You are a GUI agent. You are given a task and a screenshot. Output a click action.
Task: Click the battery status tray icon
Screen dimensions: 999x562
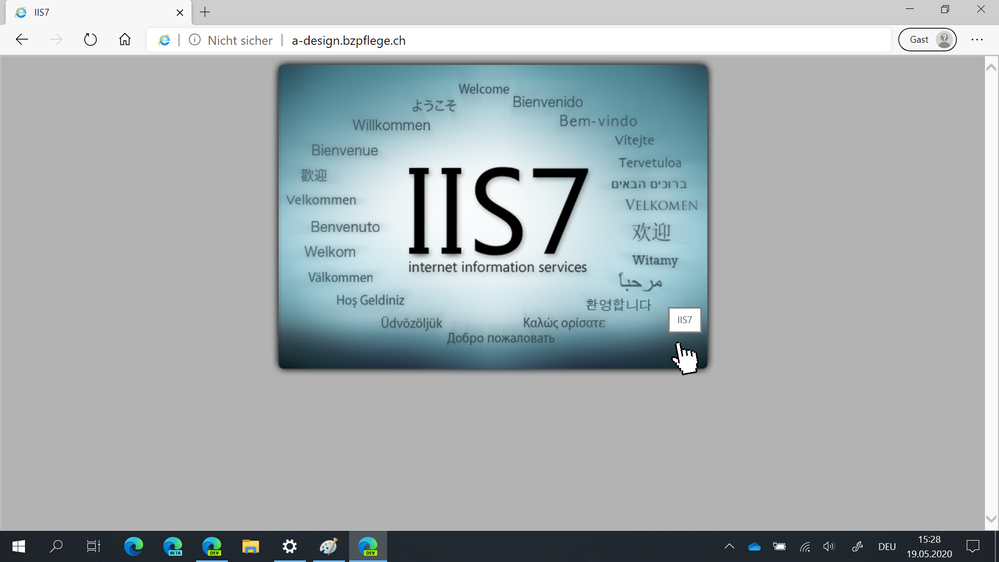pyautogui.click(x=779, y=546)
